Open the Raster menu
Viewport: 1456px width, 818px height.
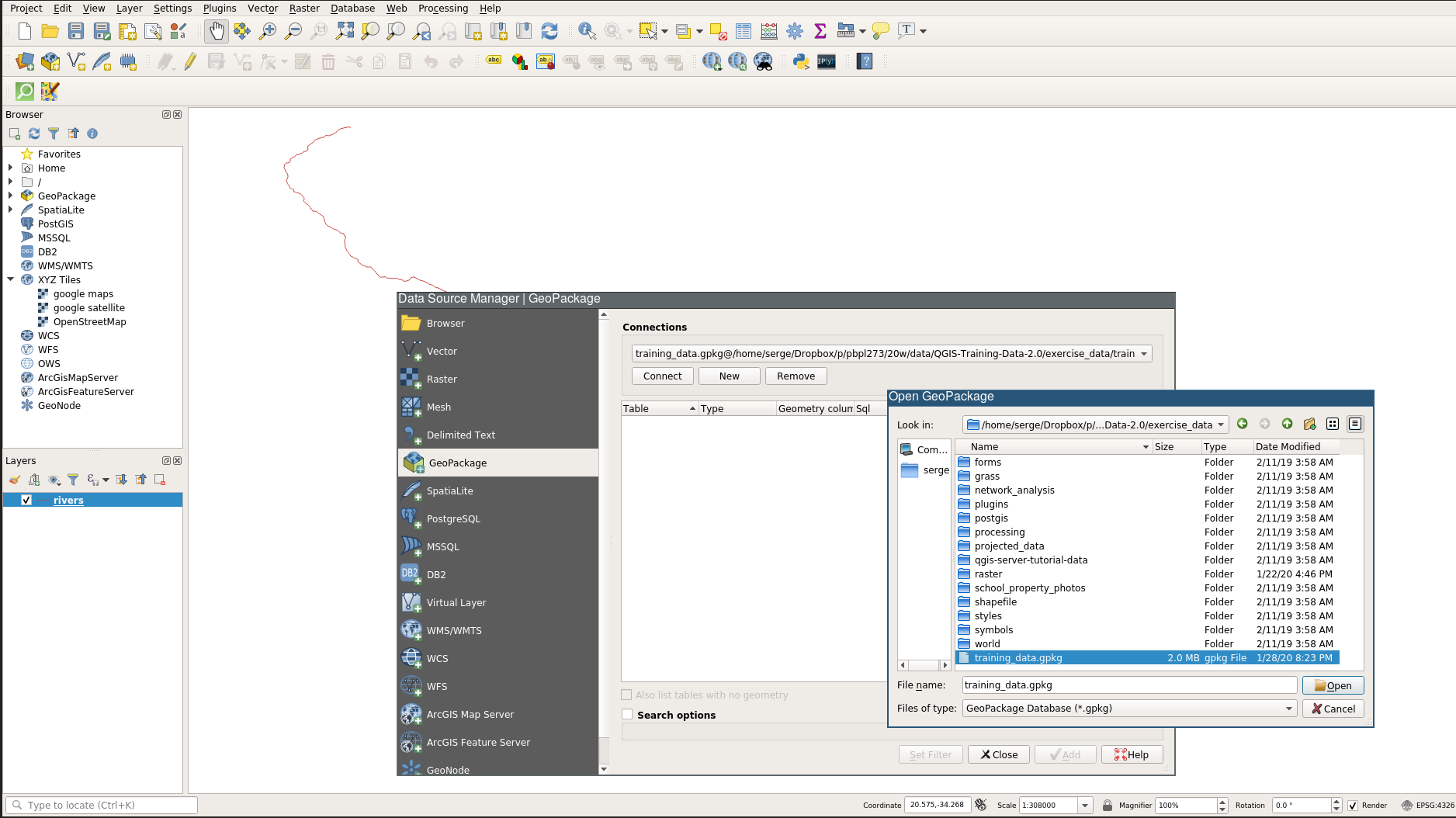point(304,8)
